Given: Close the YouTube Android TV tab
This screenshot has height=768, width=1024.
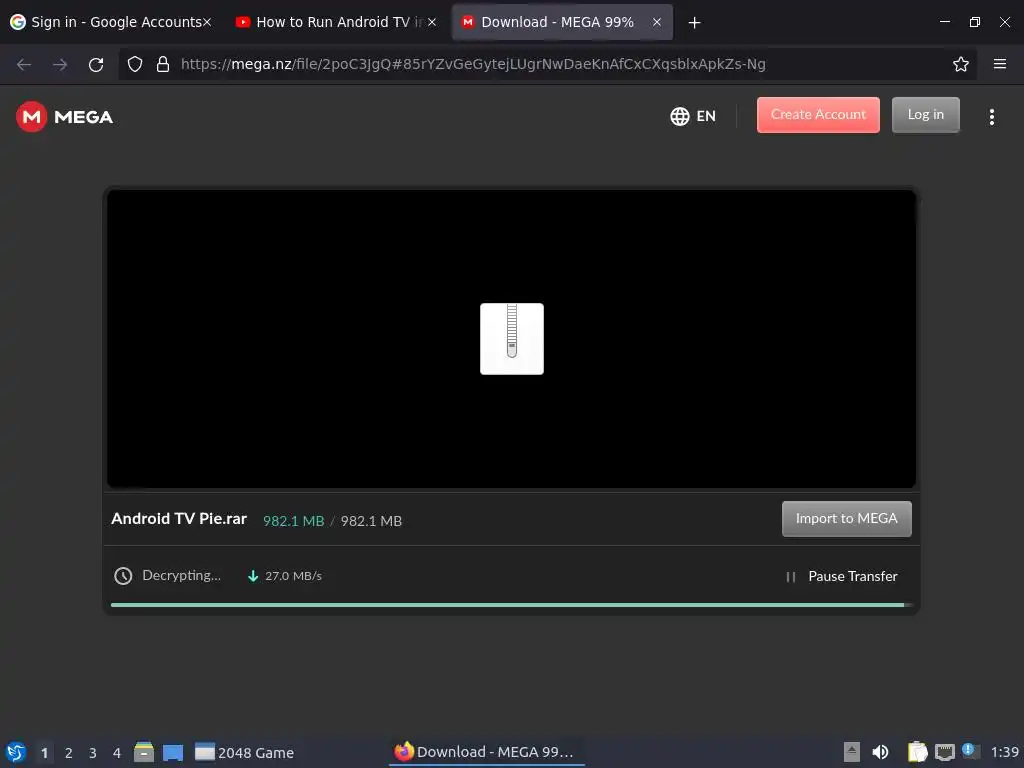Looking at the screenshot, I should pos(432,22).
